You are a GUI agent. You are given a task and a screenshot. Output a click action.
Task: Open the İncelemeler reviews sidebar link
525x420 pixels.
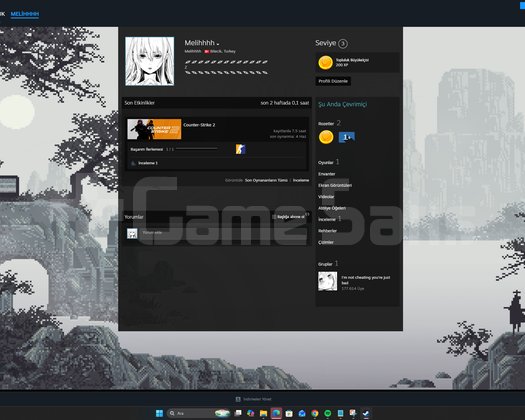pyautogui.click(x=327, y=219)
